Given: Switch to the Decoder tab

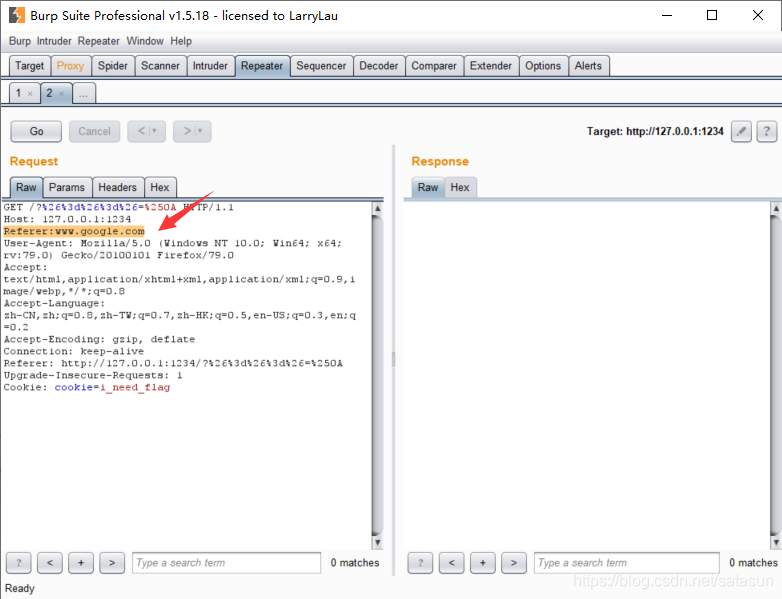Looking at the screenshot, I should point(379,66).
